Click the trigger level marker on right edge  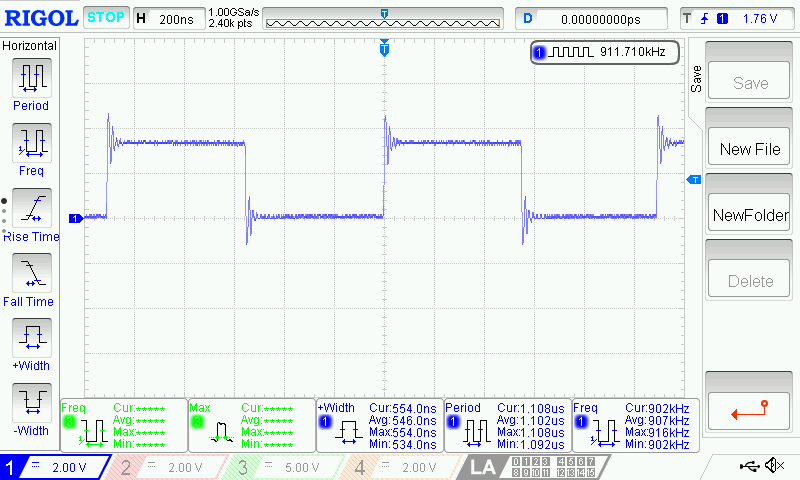[x=691, y=179]
